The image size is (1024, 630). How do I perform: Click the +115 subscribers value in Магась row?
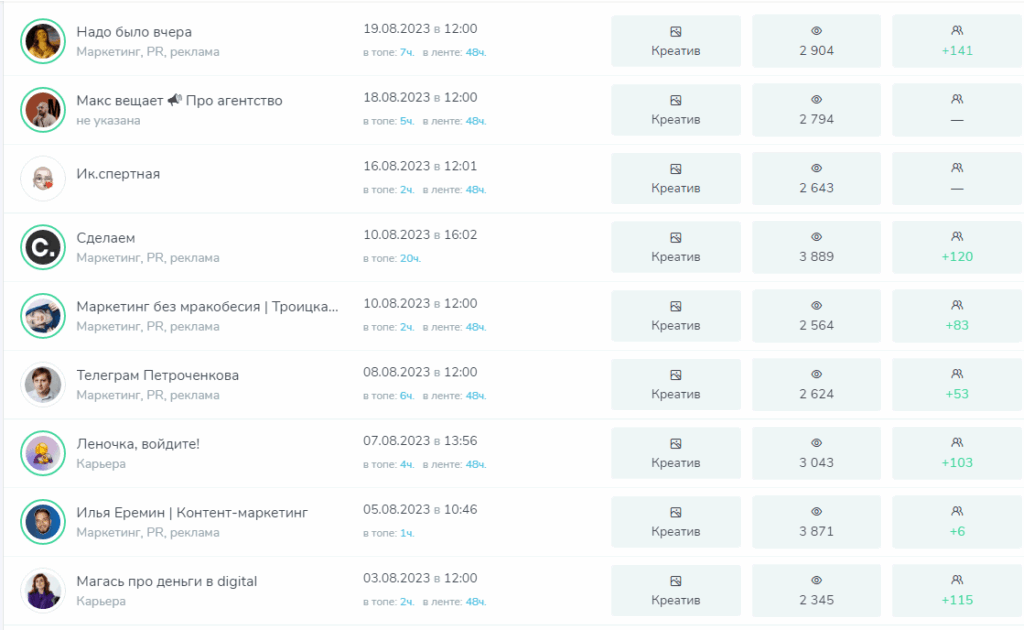[957, 600]
